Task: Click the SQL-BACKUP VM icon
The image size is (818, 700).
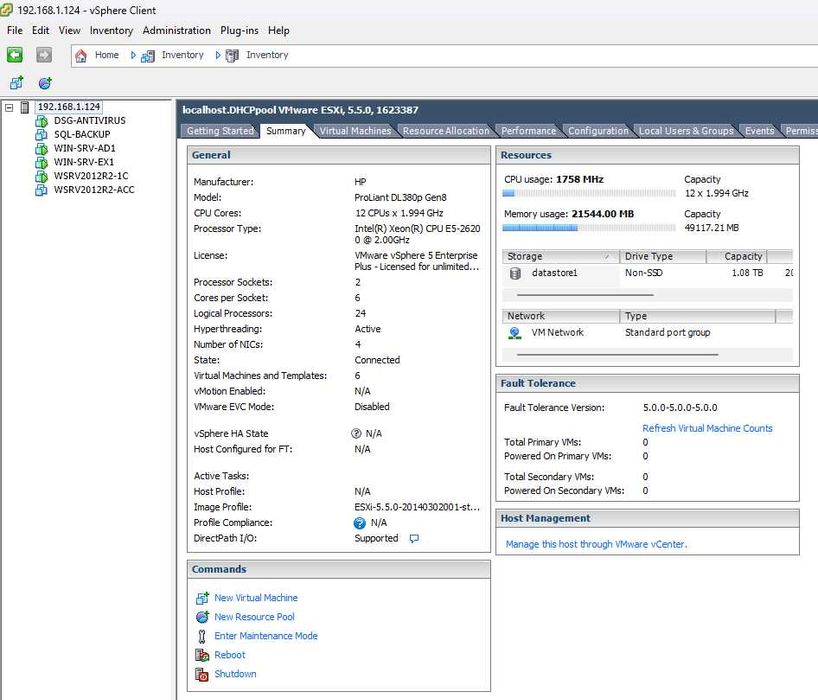Action: 41,135
